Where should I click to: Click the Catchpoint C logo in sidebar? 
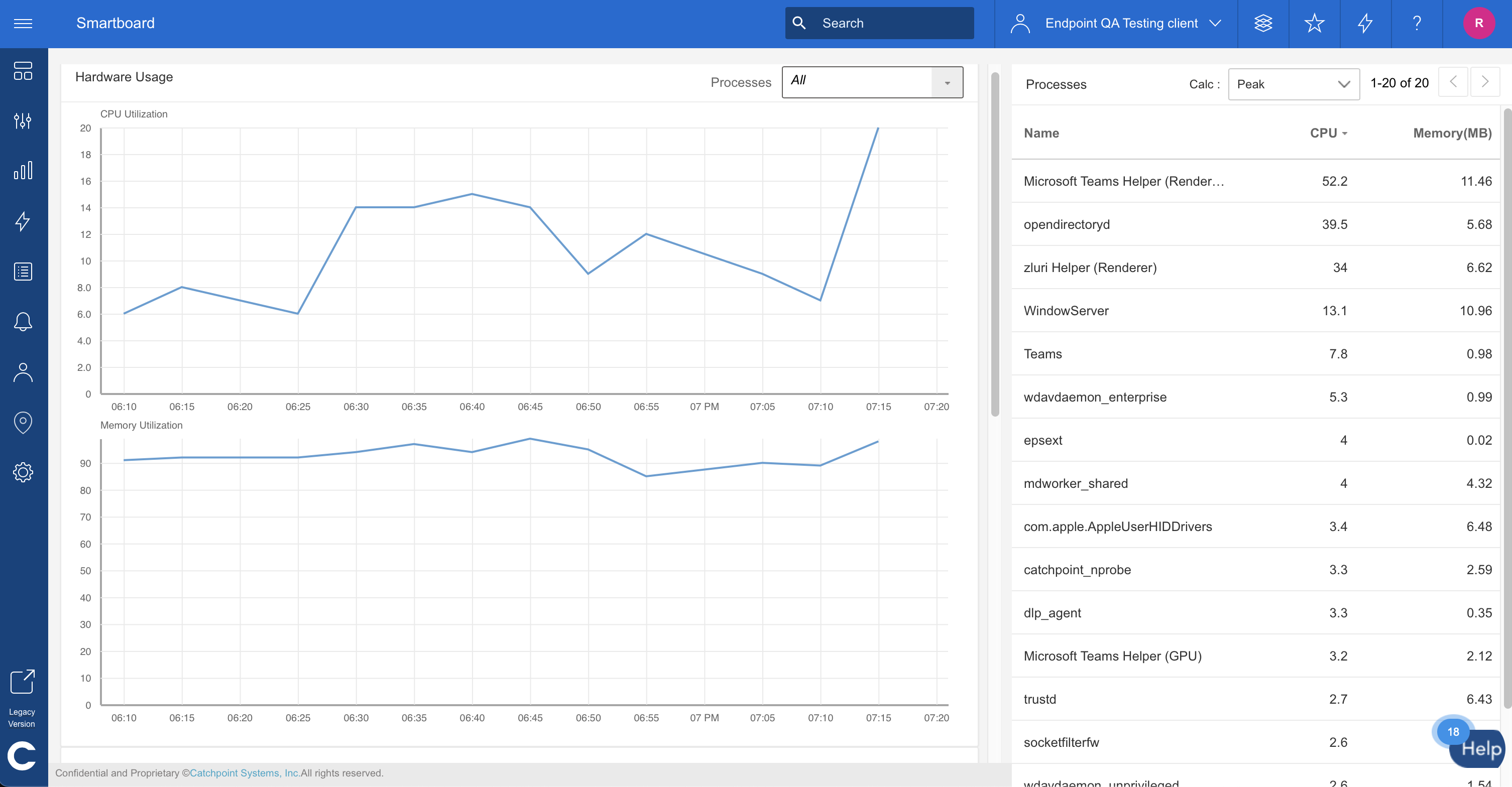point(22,755)
